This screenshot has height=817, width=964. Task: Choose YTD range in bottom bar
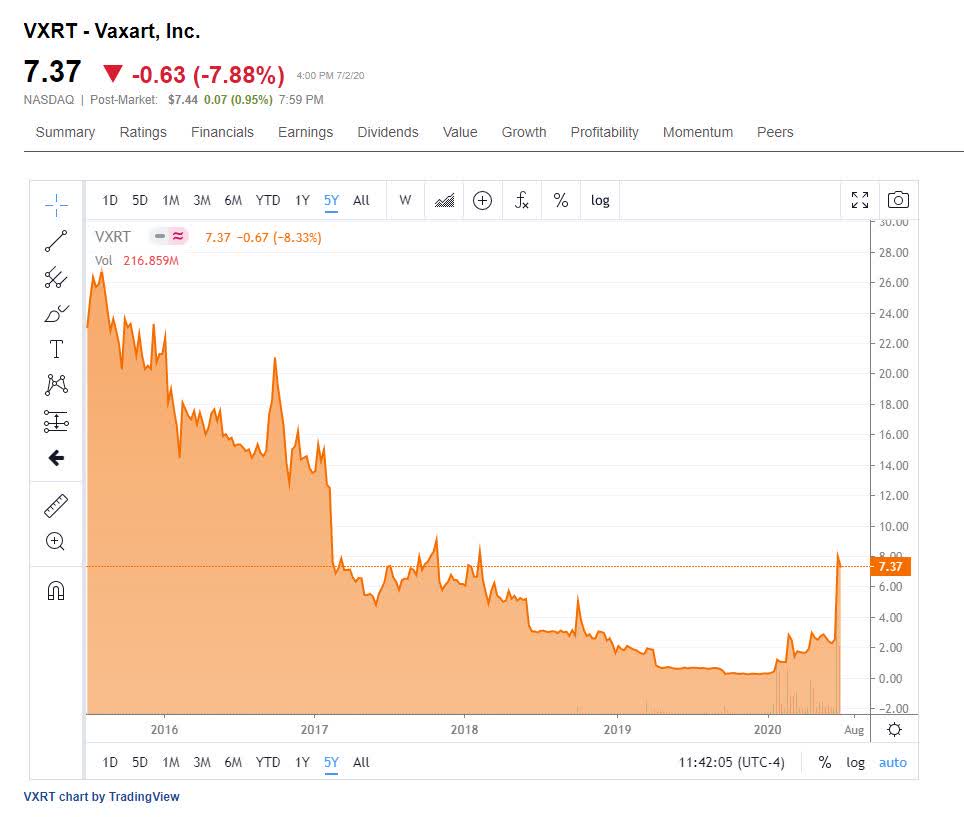pyautogui.click(x=268, y=762)
